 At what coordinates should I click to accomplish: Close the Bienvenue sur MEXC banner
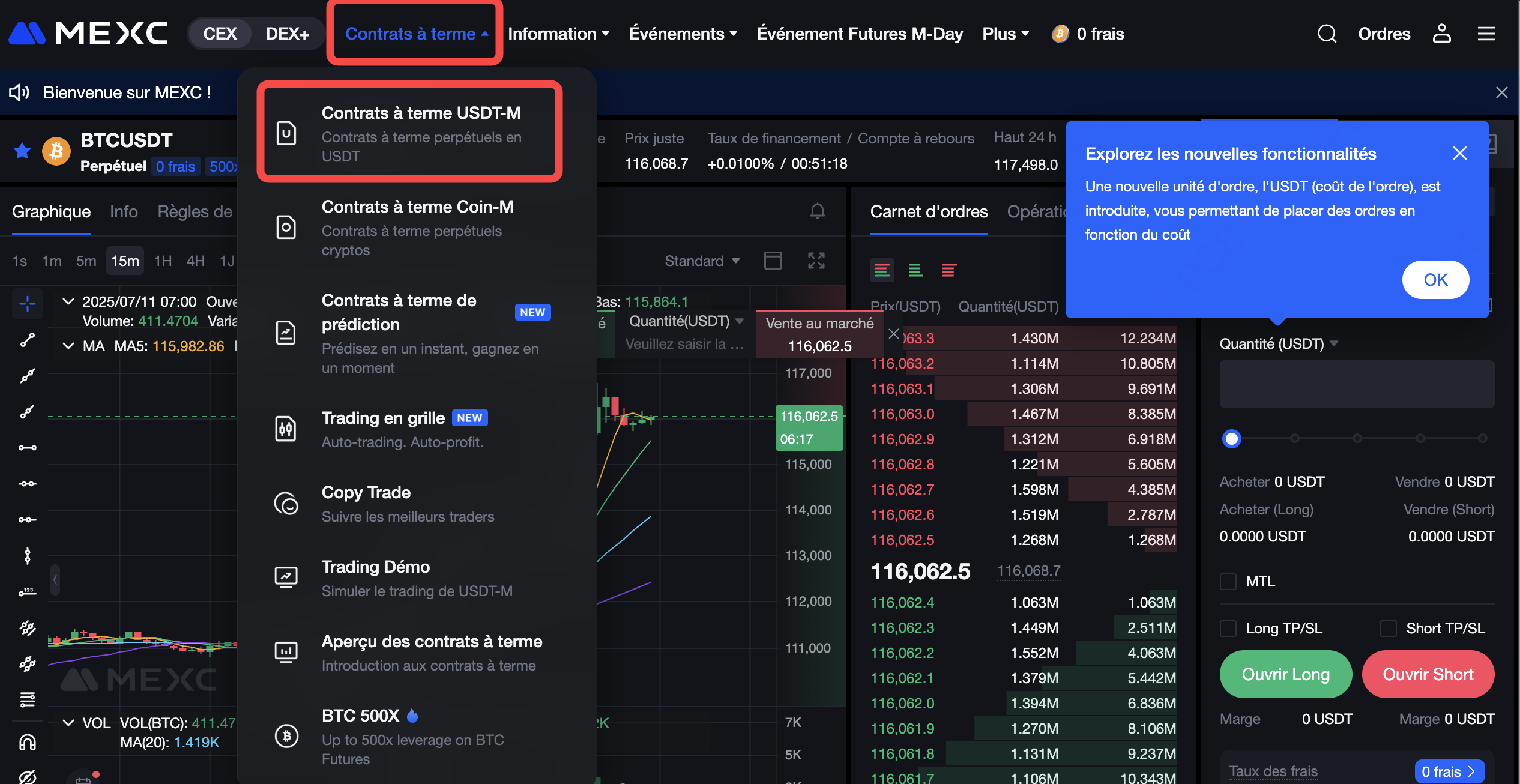1501,92
